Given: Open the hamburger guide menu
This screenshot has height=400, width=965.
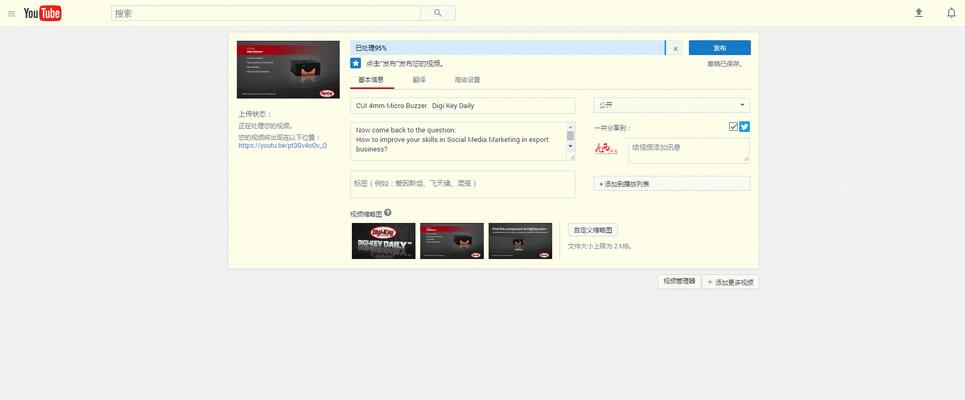Looking at the screenshot, I should pos(11,14).
